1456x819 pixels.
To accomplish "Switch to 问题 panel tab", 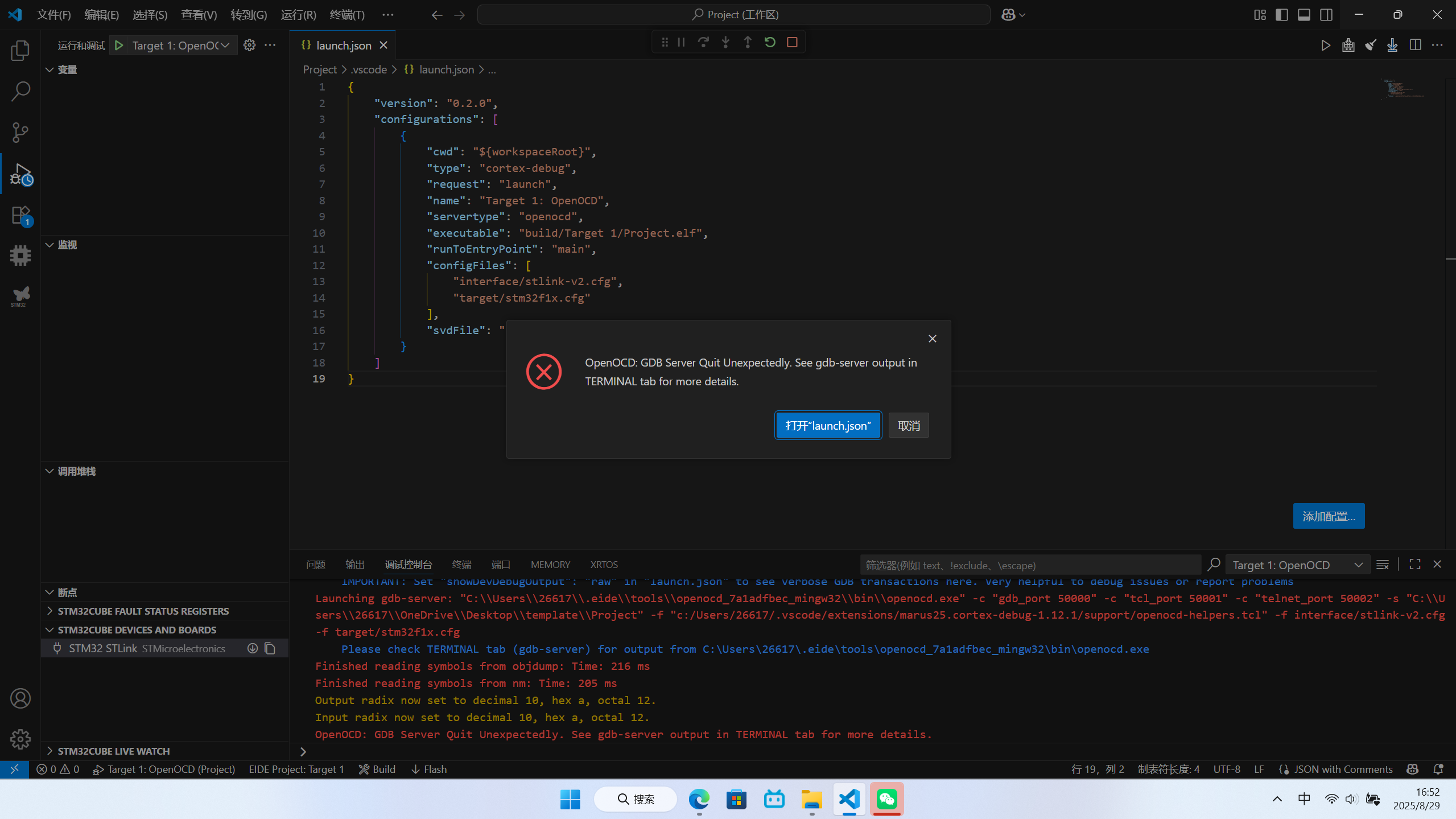I will coord(316,565).
